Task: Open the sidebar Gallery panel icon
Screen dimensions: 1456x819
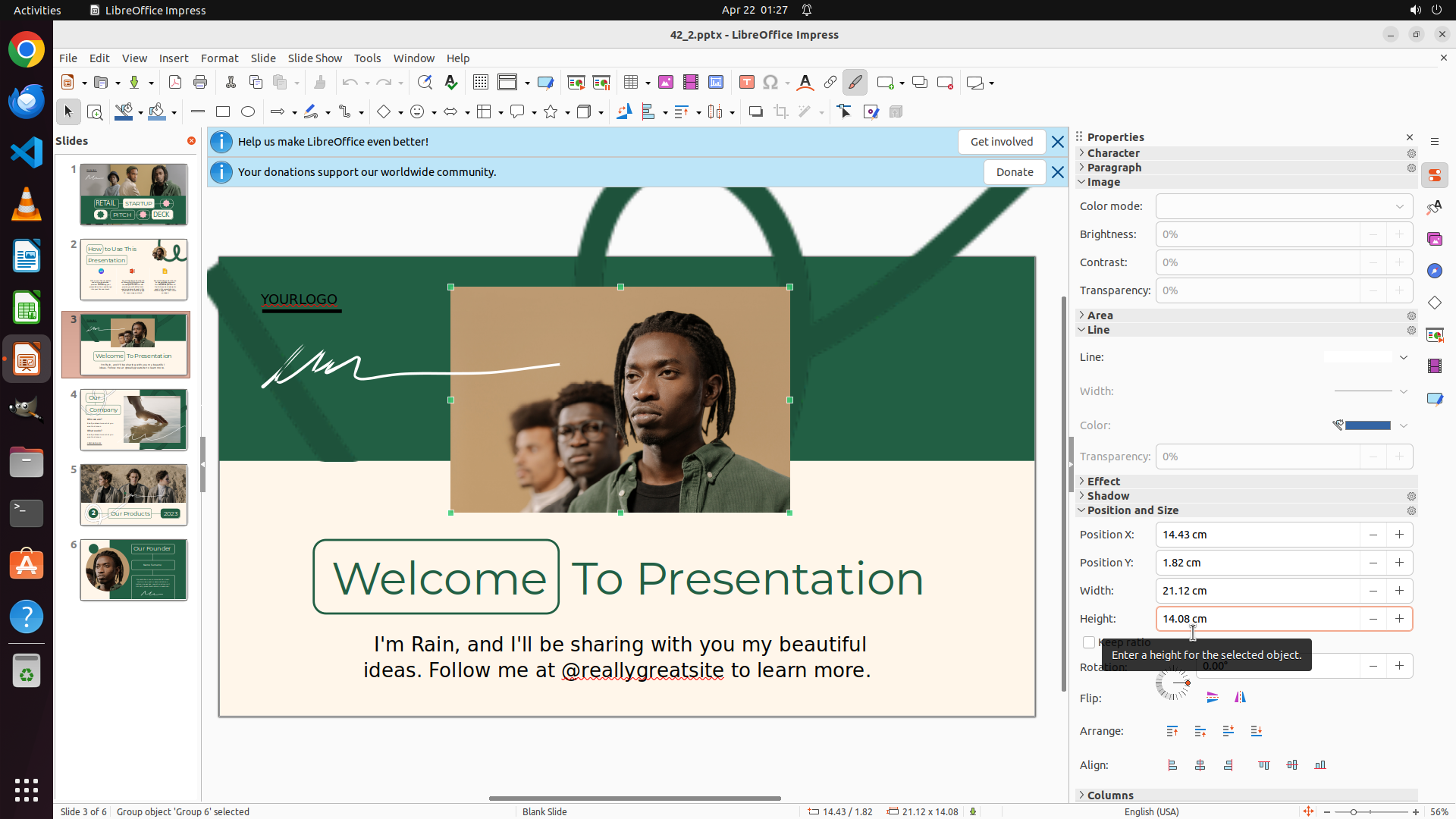Action: (x=1434, y=240)
